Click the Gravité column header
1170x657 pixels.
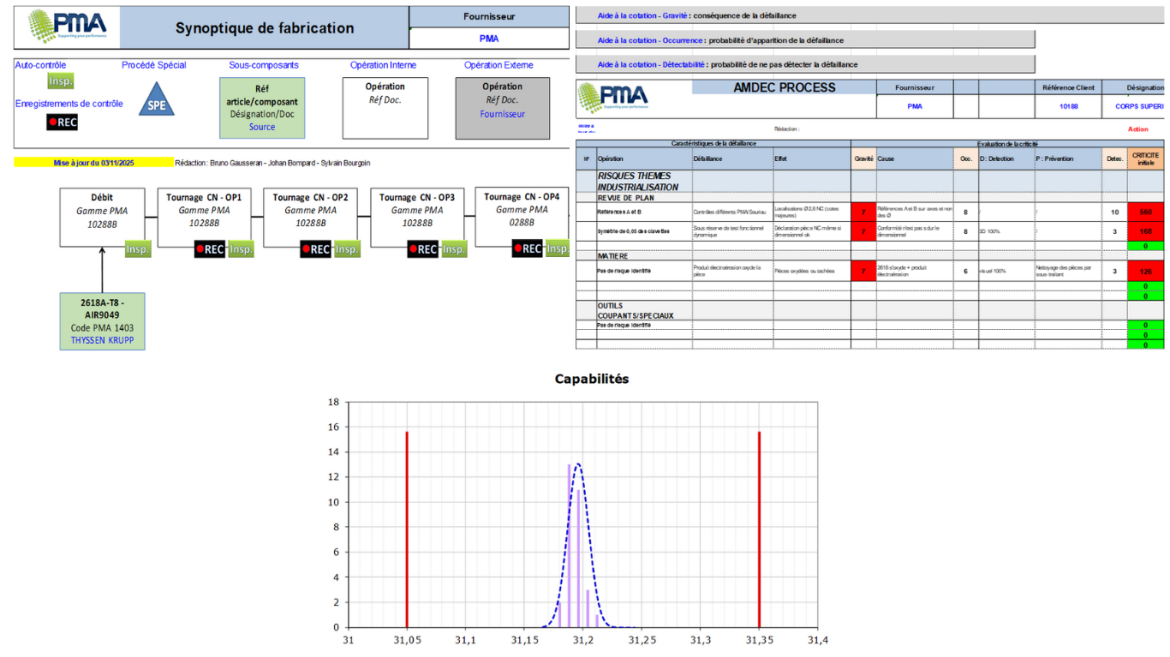tap(863, 158)
